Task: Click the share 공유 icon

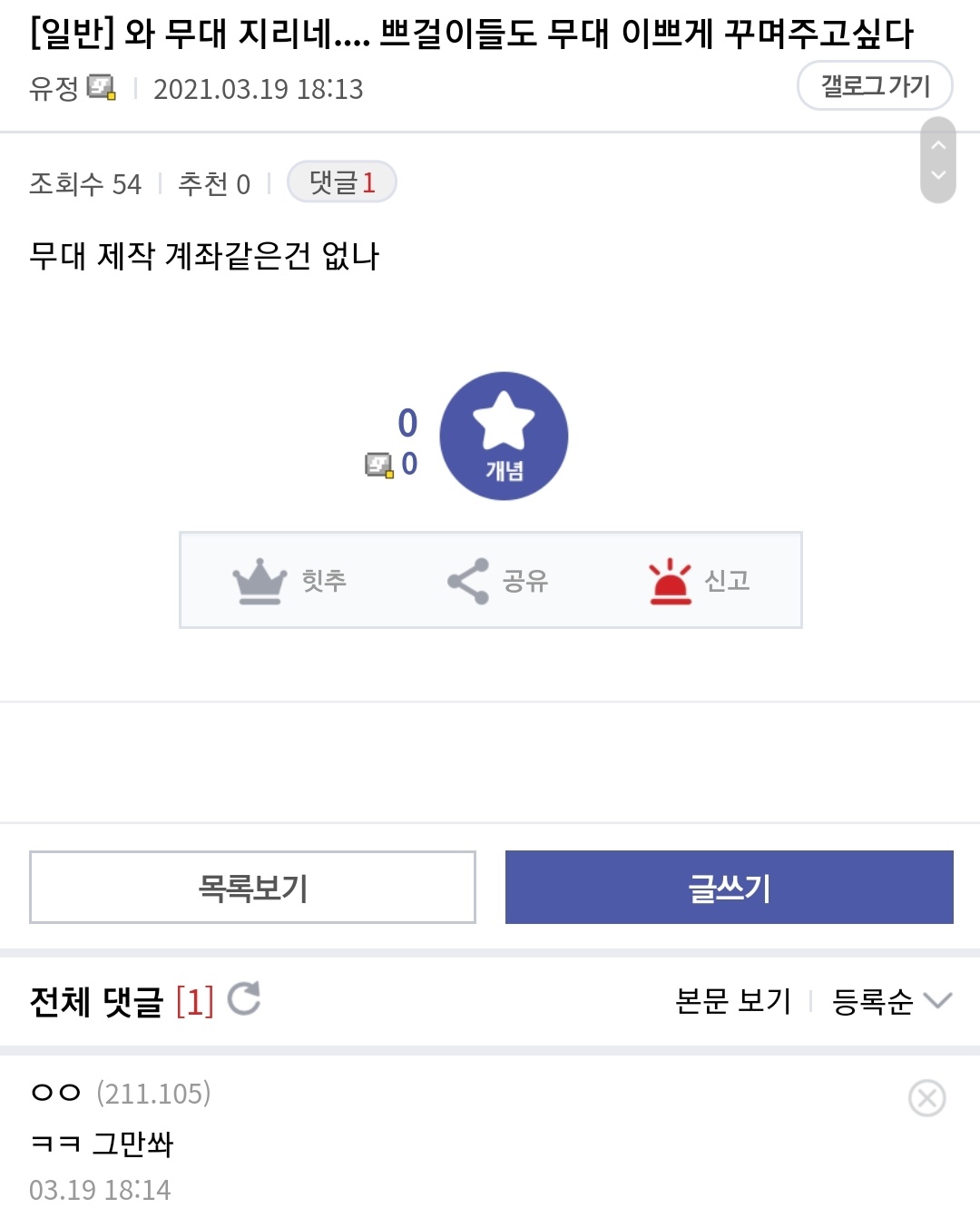Action: [468, 581]
